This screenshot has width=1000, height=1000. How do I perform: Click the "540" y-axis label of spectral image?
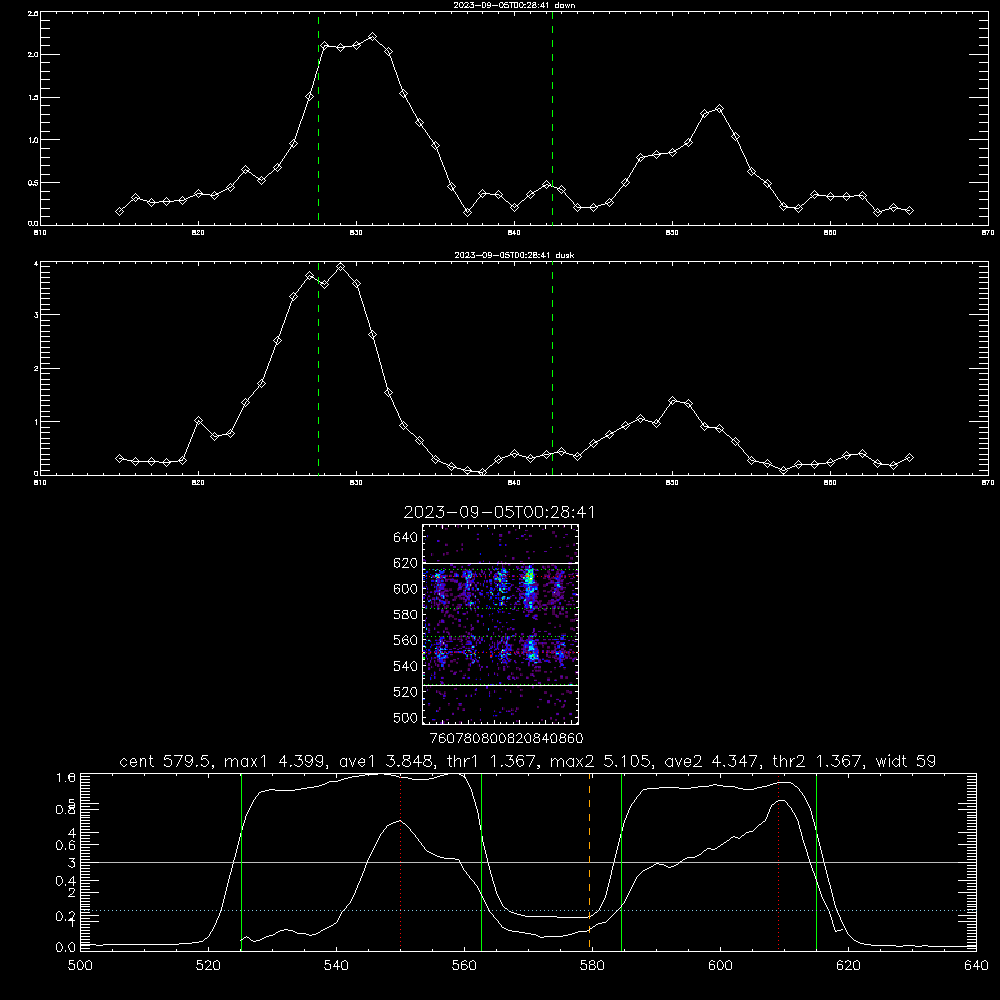[405, 666]
